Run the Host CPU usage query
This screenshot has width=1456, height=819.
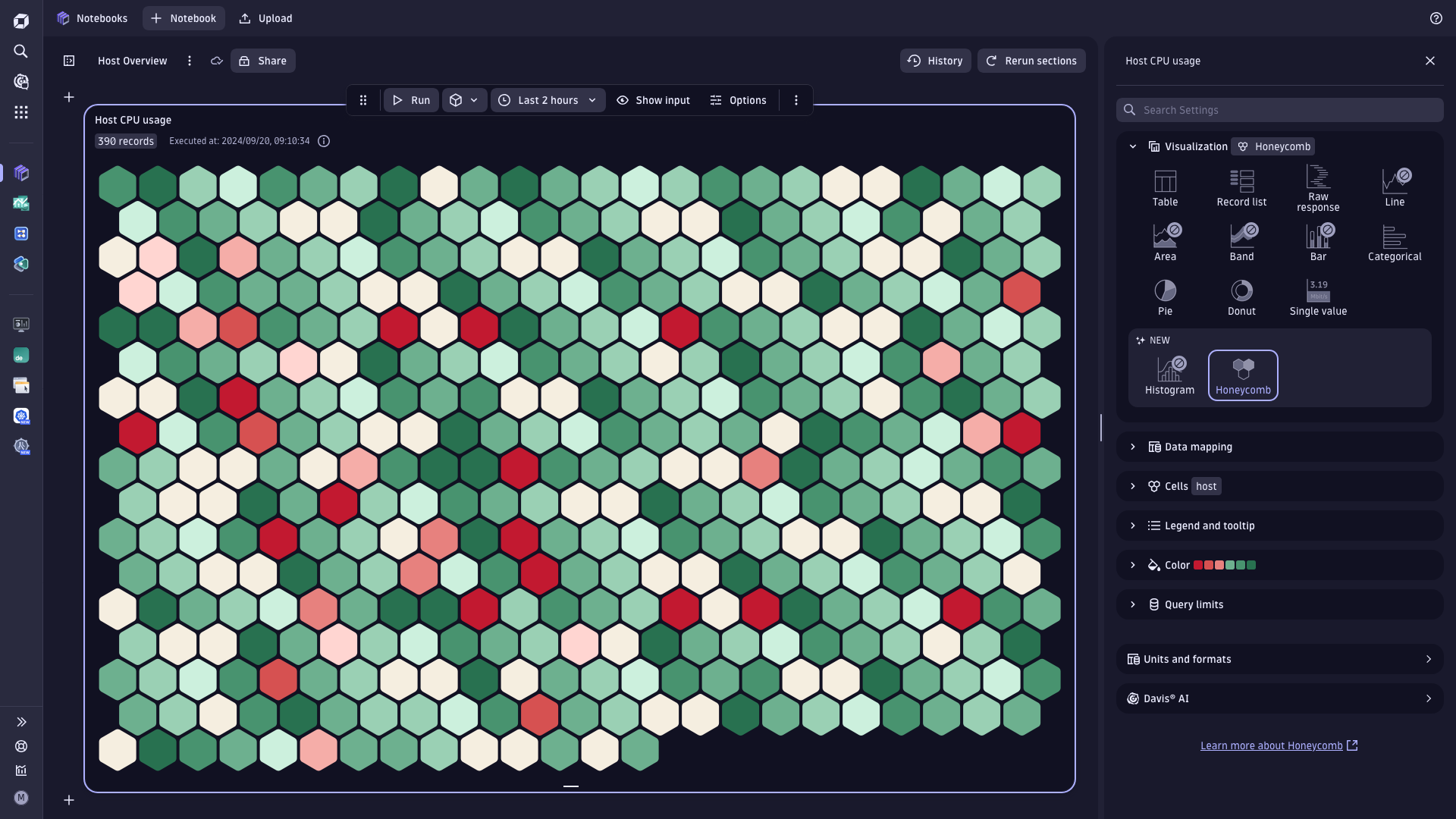(x=411, y=99)
